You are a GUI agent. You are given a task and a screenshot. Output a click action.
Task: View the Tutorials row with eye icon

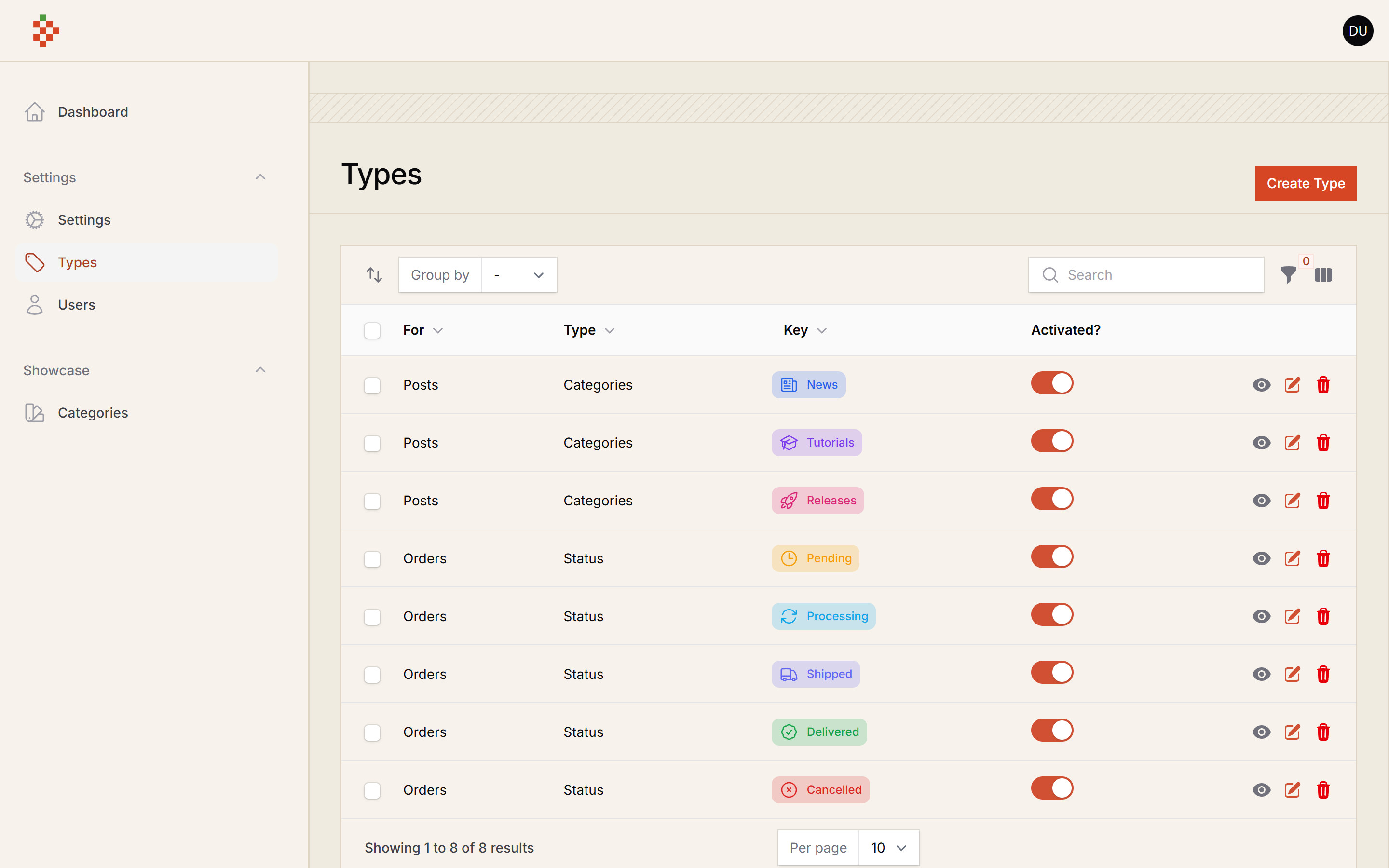(x=1261, y=443)
